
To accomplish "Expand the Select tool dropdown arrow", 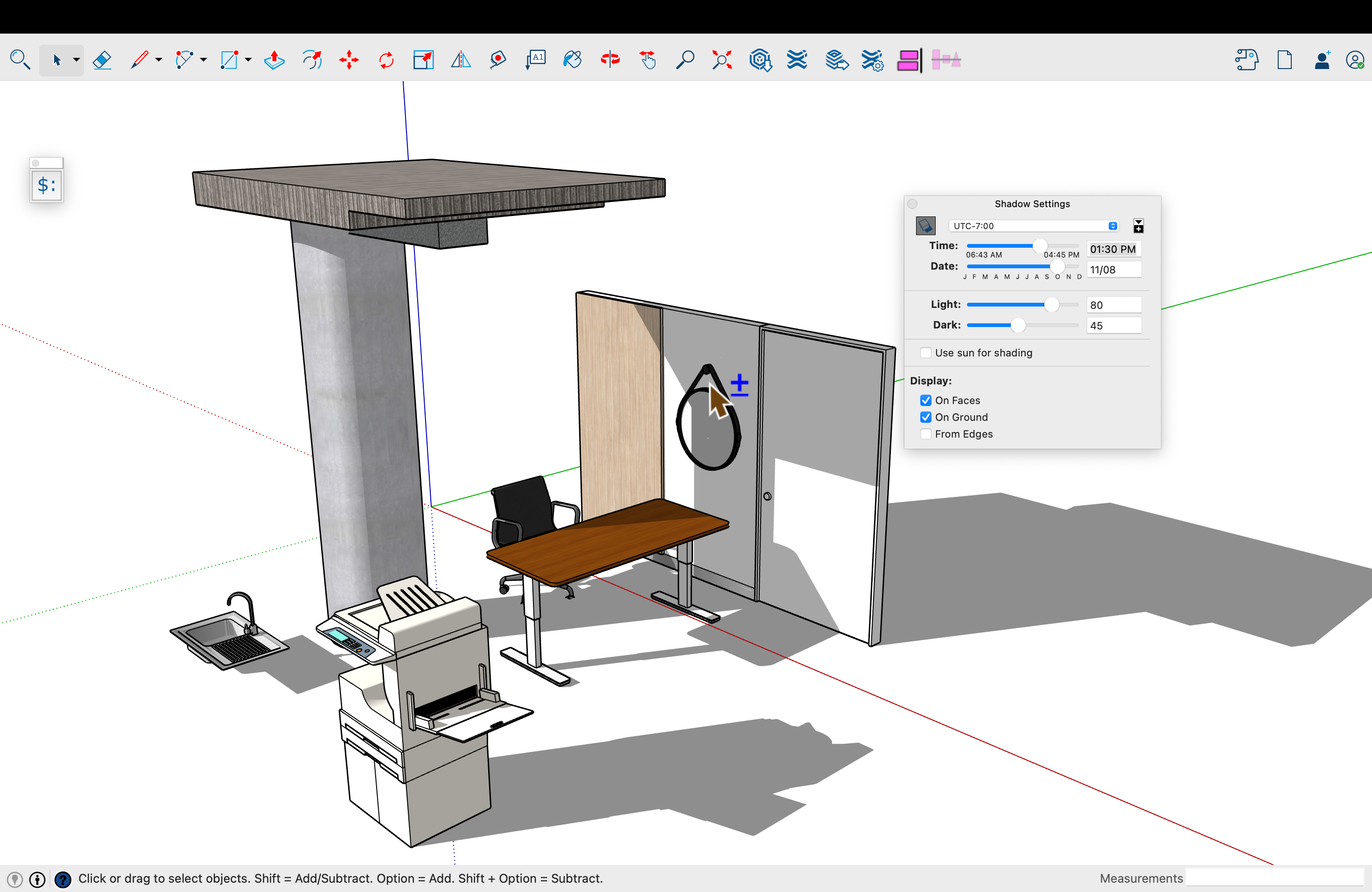I will click(x=76, y=60).
